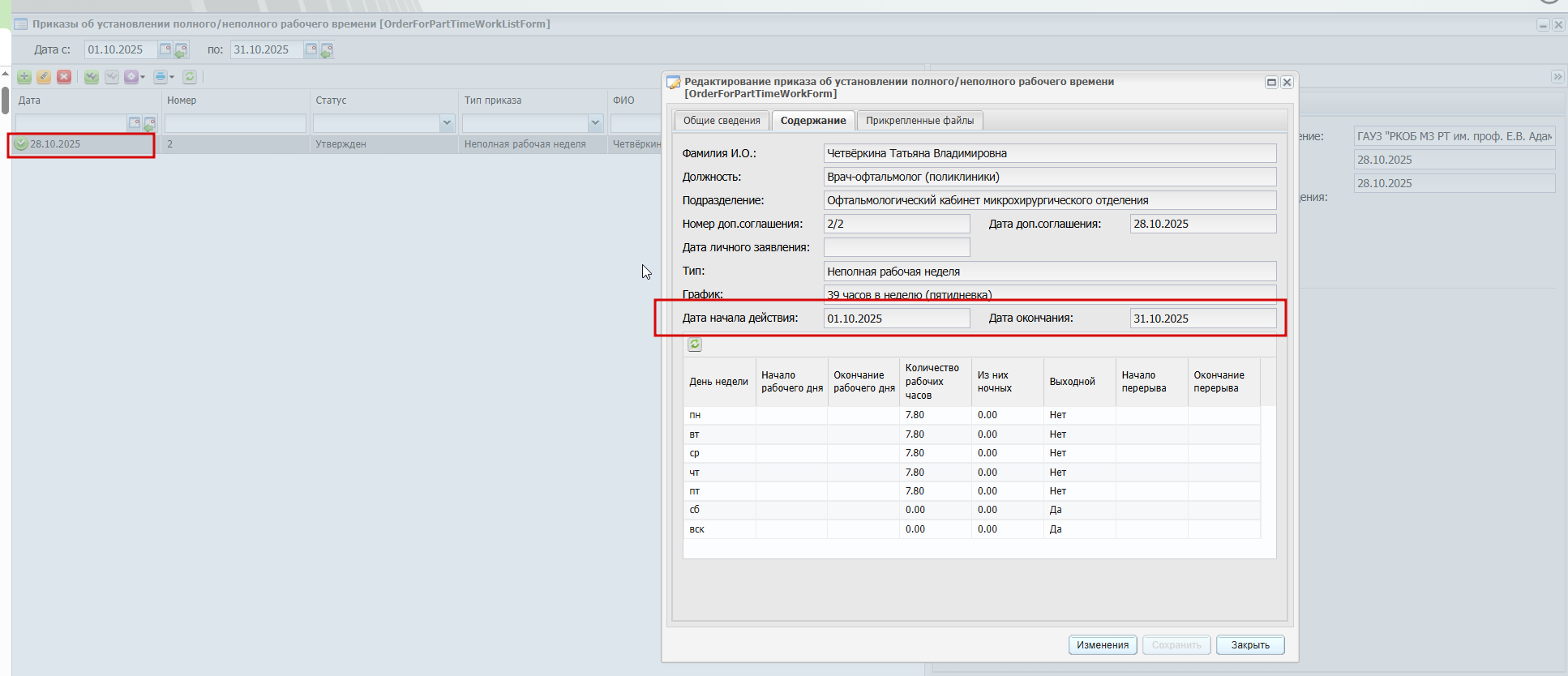Click the 'Фамилия И.О.' field
Viewport: 1568px width, 676px height.
pyautogui.click(x=1050, y=153)
